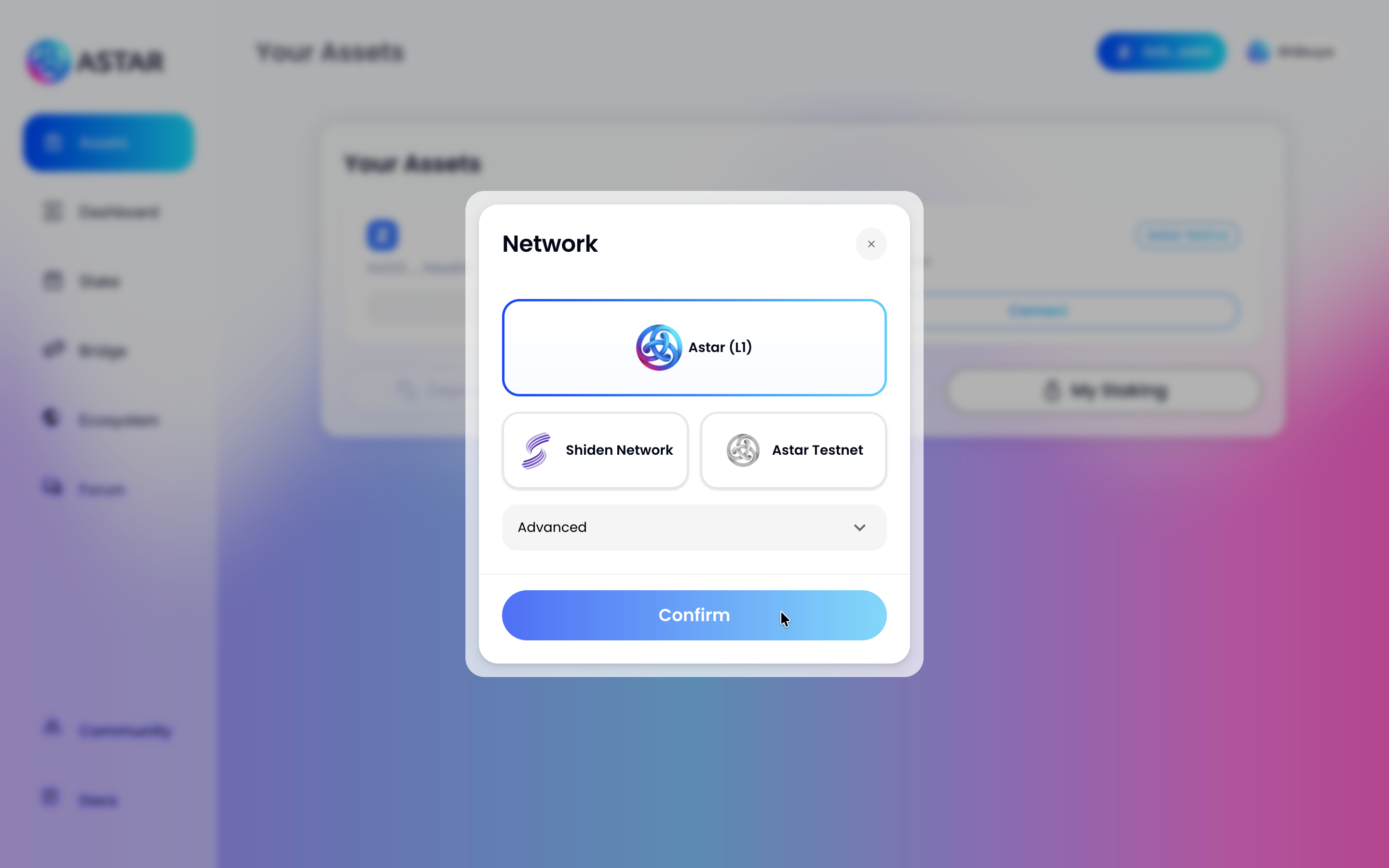Expand the Advanced section
The height and width of the screenshot is (868, 1389).
click(x=694, y=527)
